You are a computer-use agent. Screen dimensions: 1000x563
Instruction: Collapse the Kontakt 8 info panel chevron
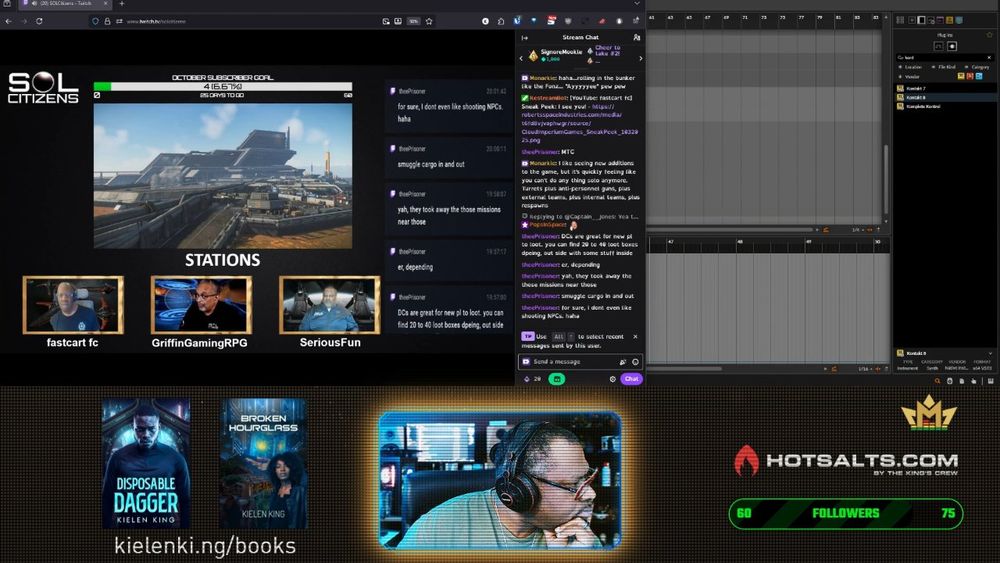990,353
